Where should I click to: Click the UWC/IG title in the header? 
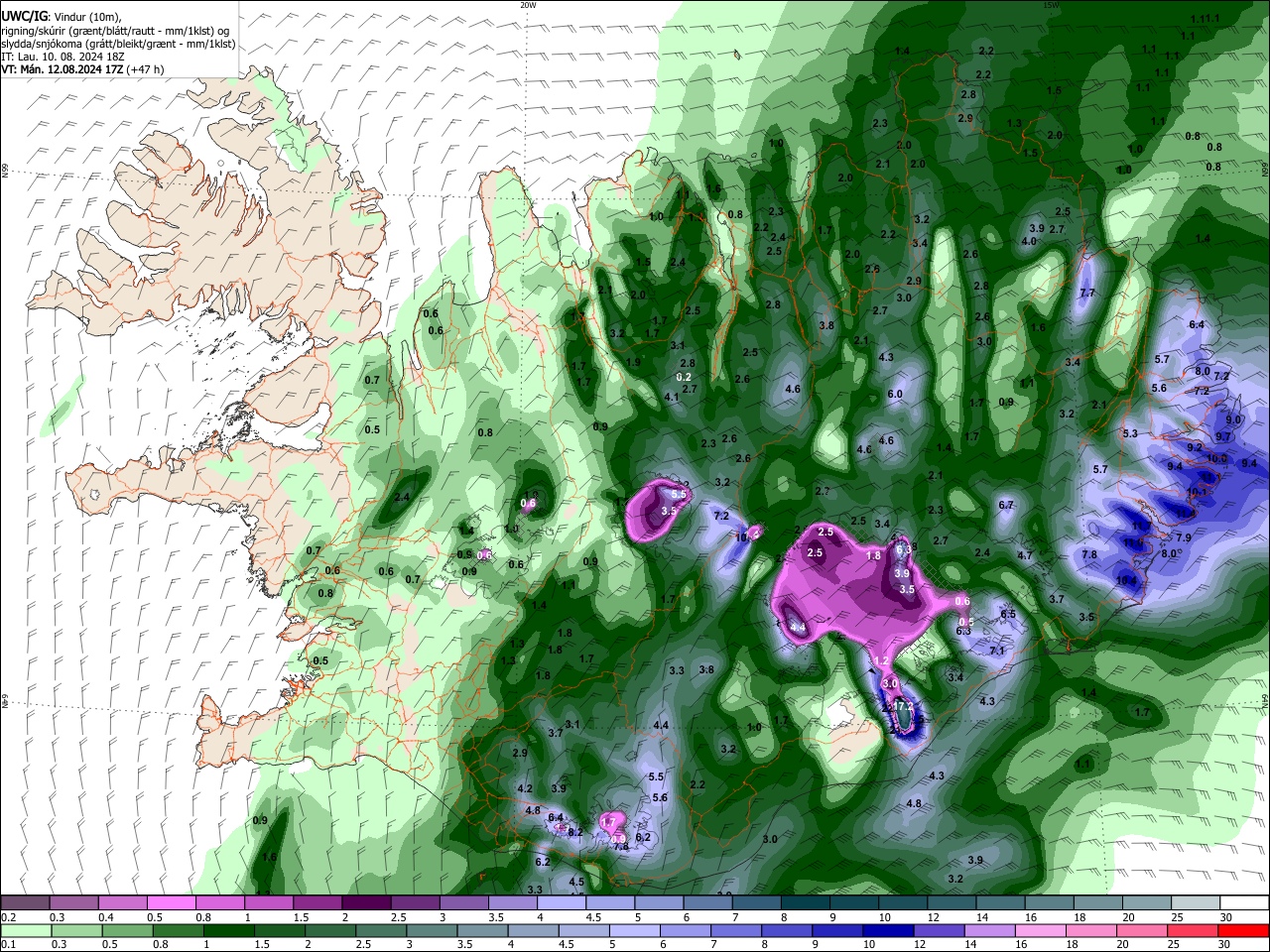[23, 17]
